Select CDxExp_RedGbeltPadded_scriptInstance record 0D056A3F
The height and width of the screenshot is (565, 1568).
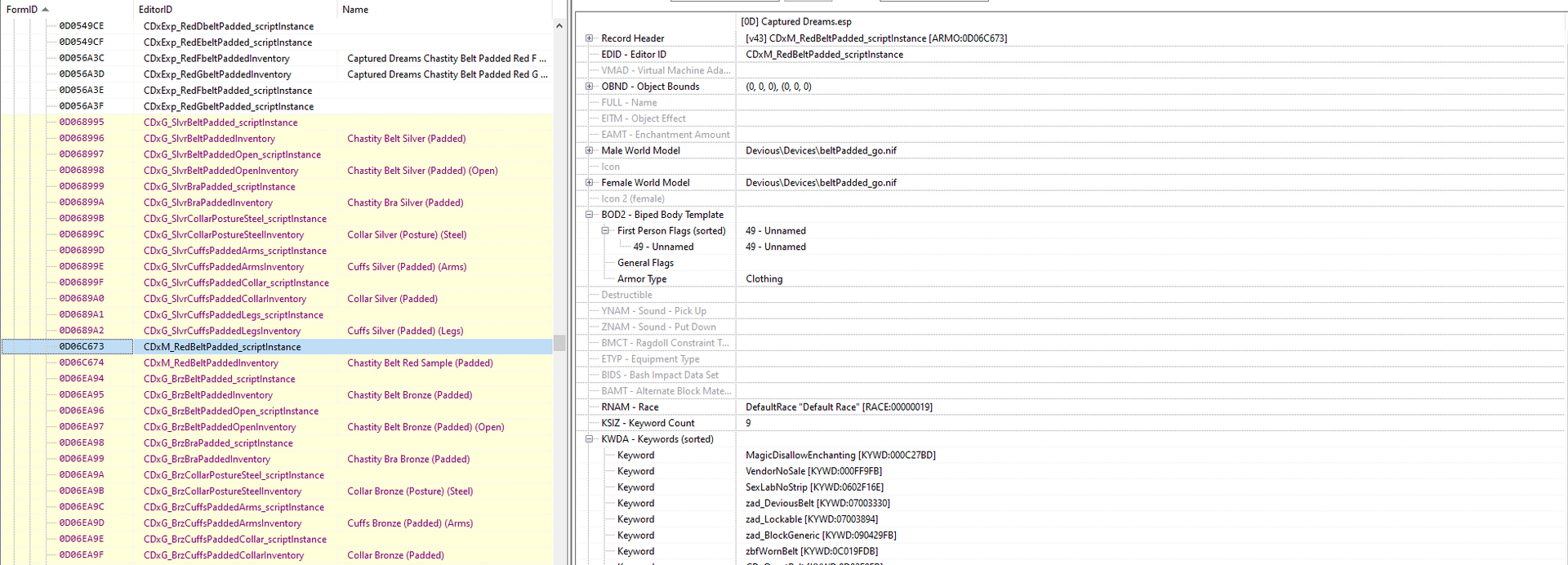coord(277,106)
